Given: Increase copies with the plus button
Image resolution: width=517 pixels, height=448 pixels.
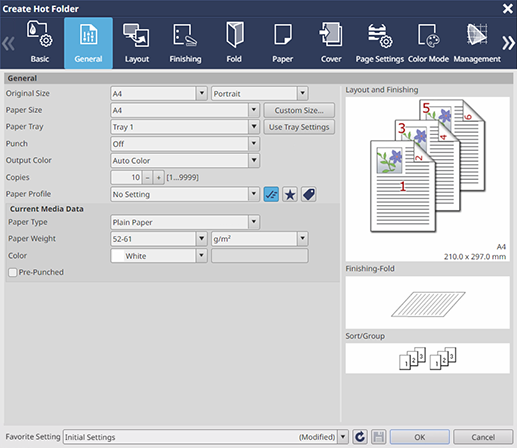Looking at the screenshot, I should [159, 178].
